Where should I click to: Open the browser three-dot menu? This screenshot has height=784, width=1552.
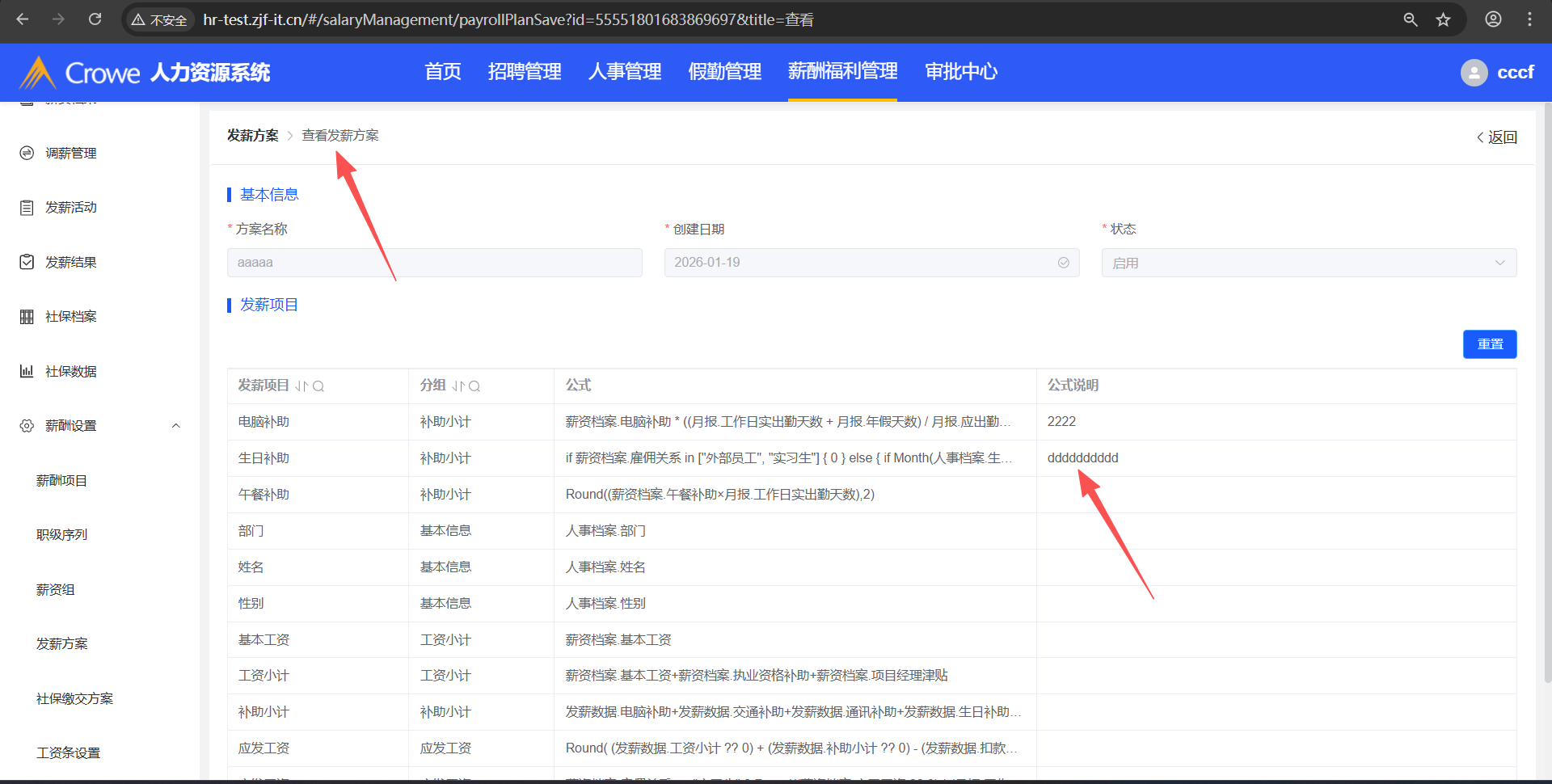coord(1529,19)
